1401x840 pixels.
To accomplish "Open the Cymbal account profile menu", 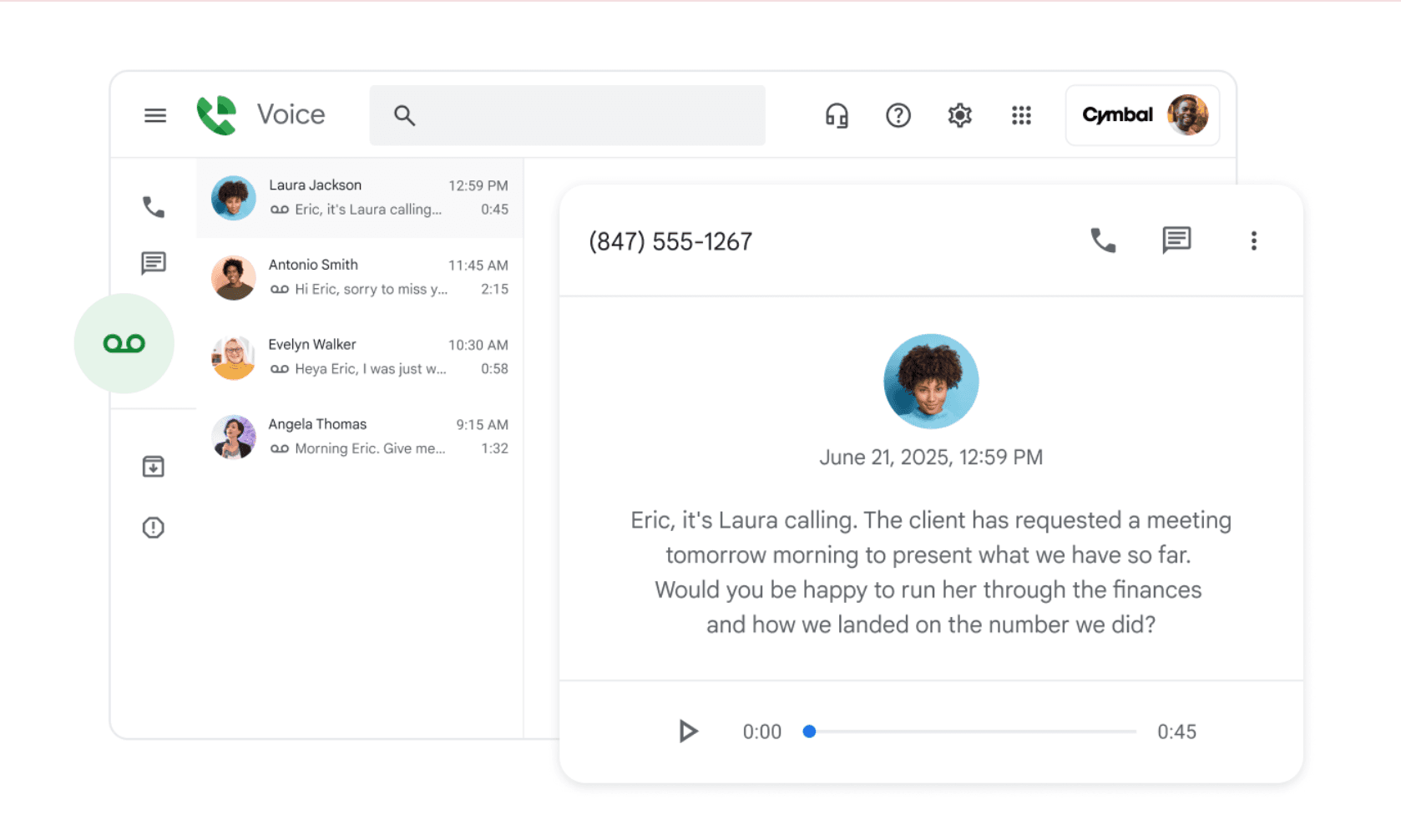I will [1141, 115].
